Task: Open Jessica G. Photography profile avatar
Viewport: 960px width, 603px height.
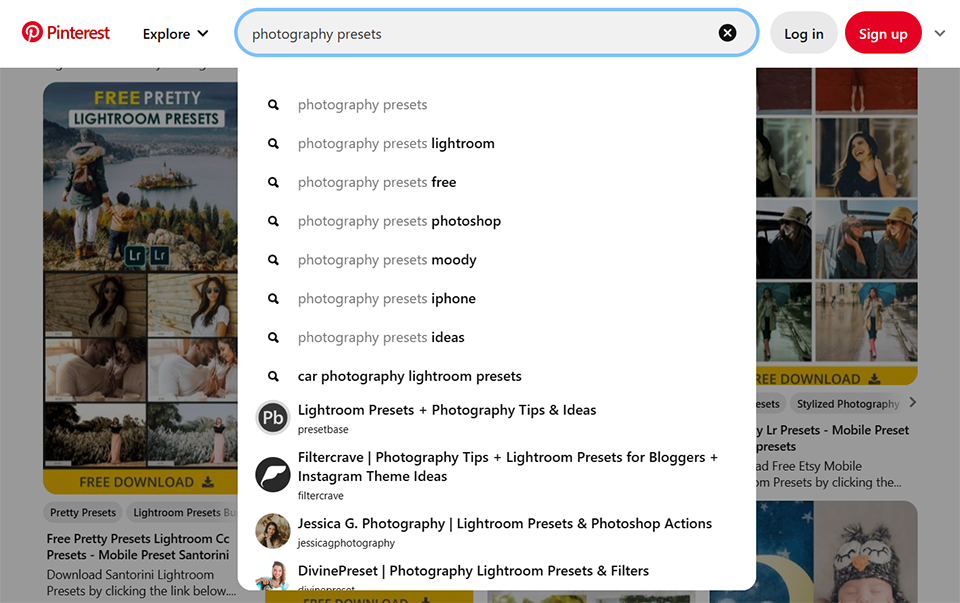Action: point(272,531)
